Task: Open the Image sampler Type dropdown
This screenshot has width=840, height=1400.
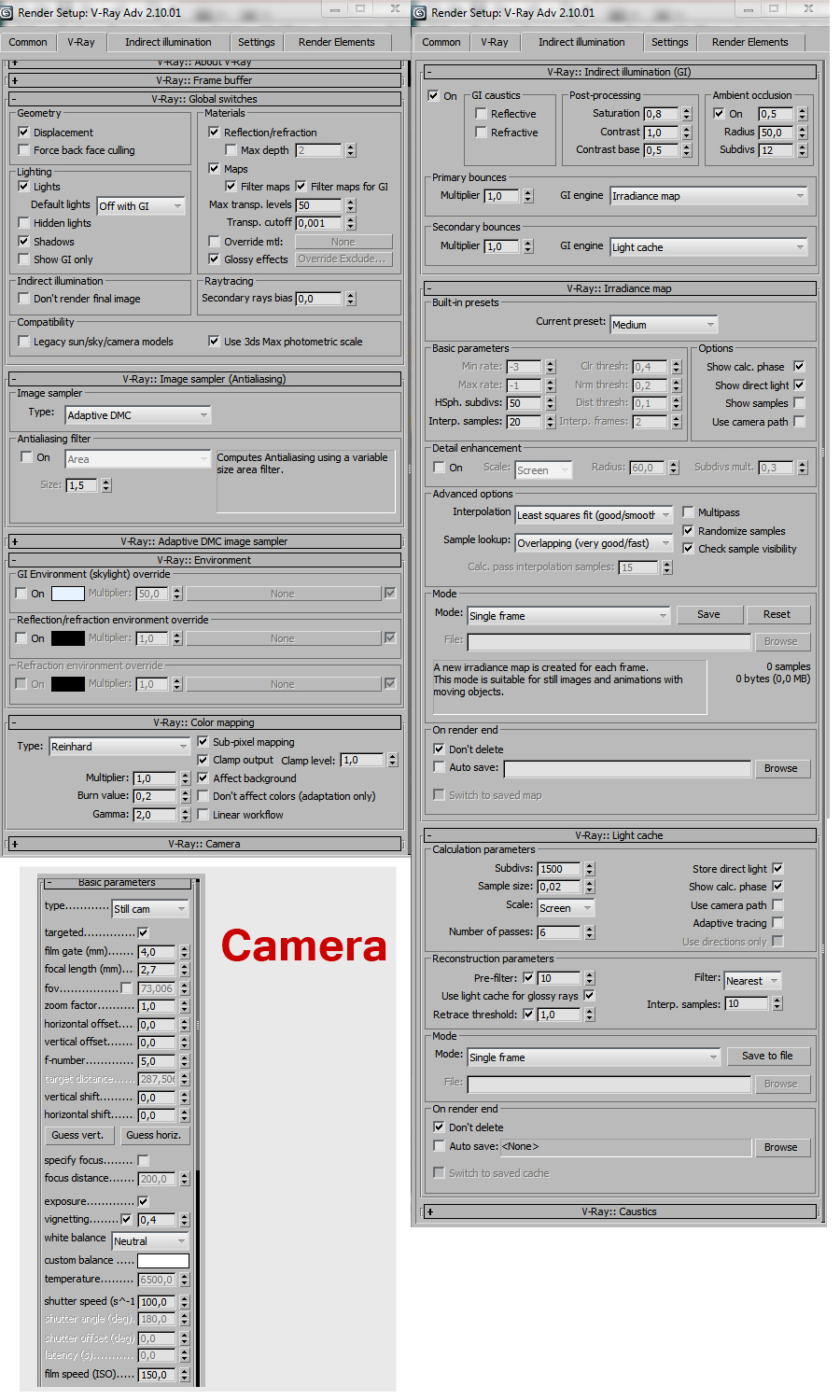Action: point(138,415)
